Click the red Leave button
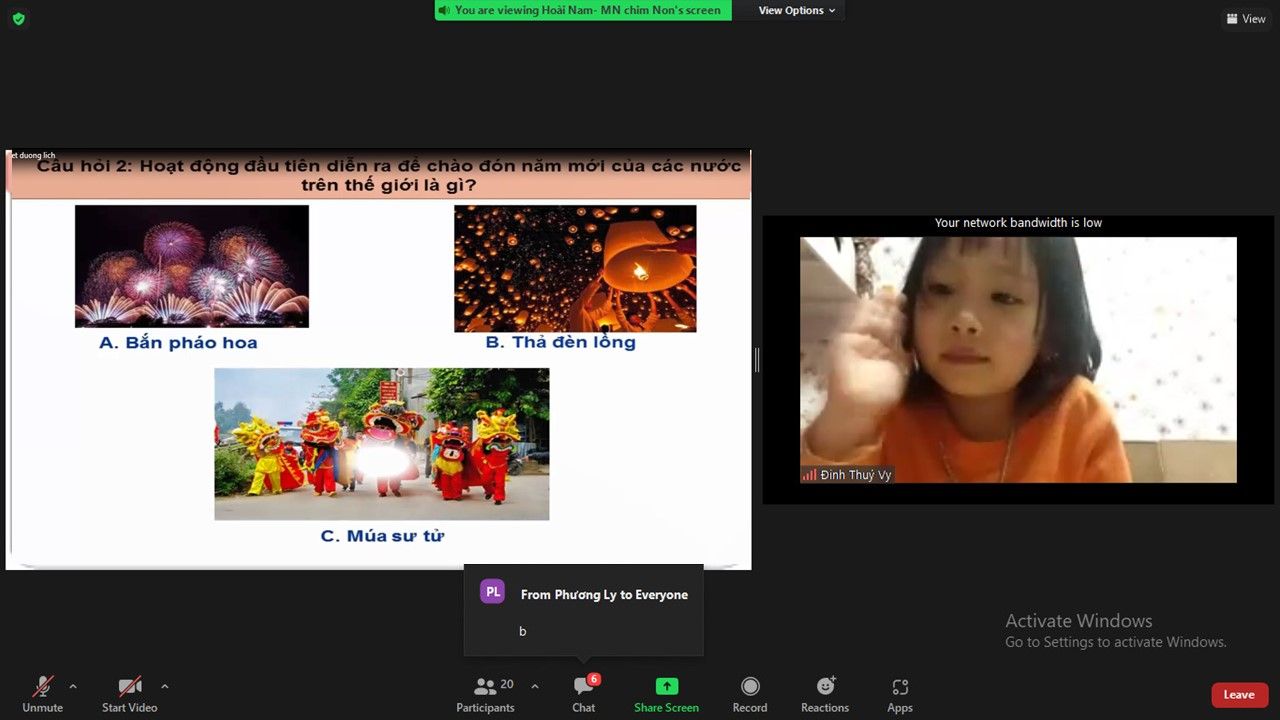1280x720 pixels. tap(1239, 695)
